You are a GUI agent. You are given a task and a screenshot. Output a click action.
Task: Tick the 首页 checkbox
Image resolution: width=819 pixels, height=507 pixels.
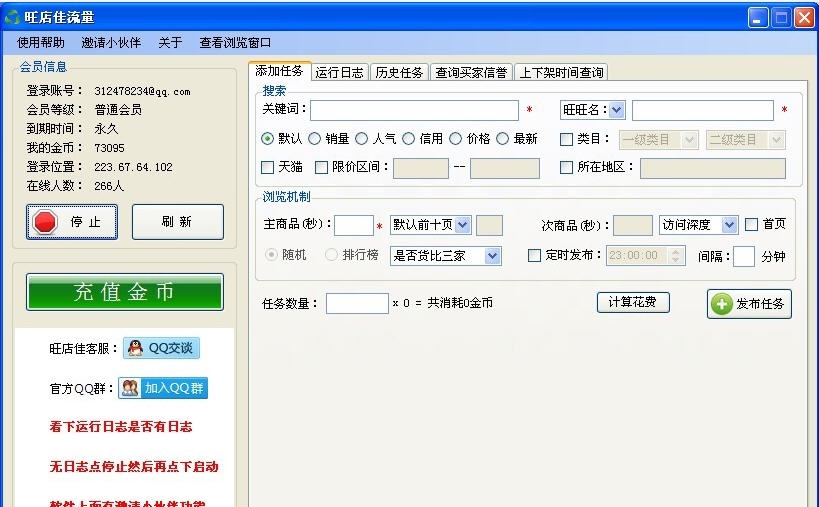(x=751, y=225)
